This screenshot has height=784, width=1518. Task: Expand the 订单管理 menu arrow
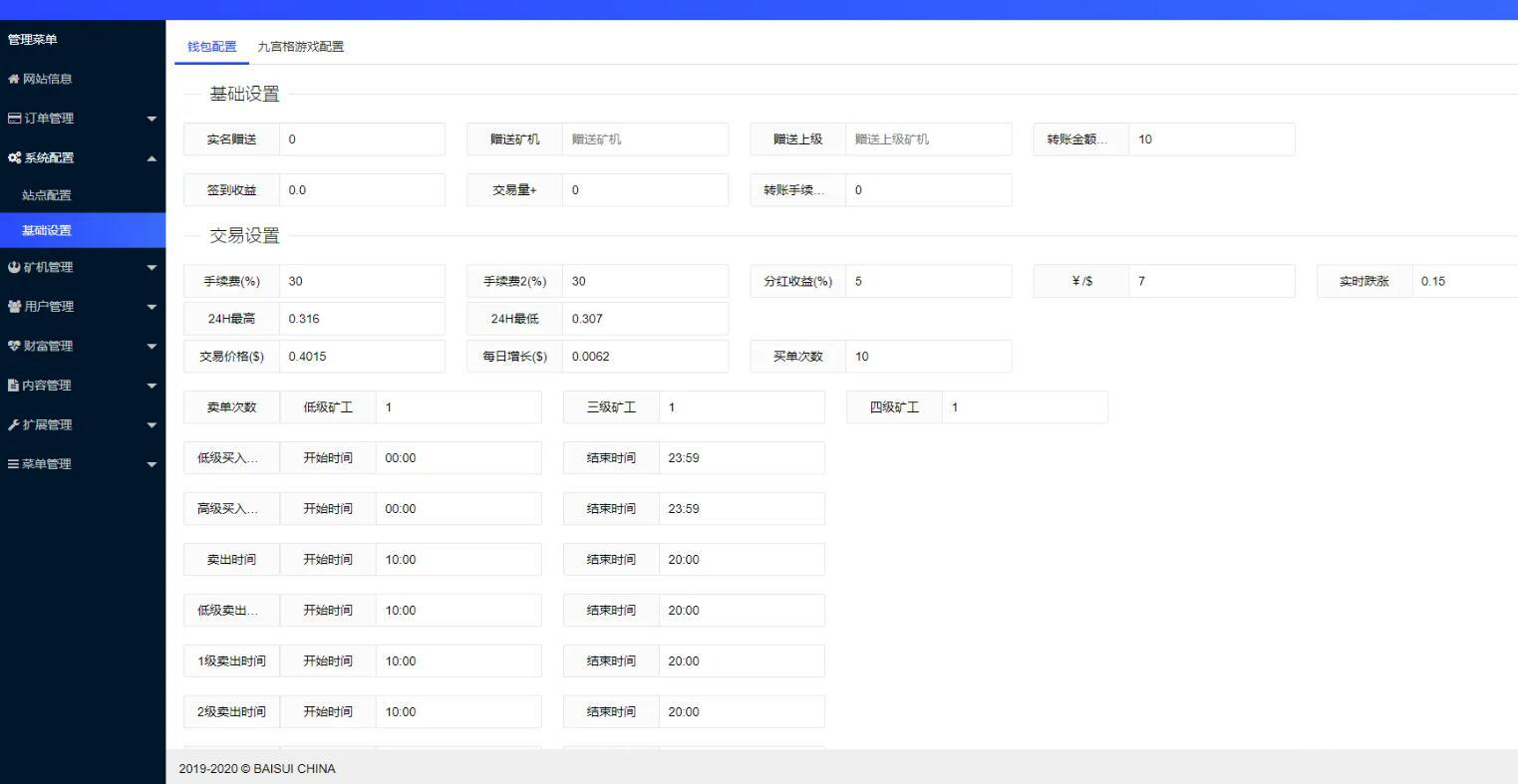[152, 120]
